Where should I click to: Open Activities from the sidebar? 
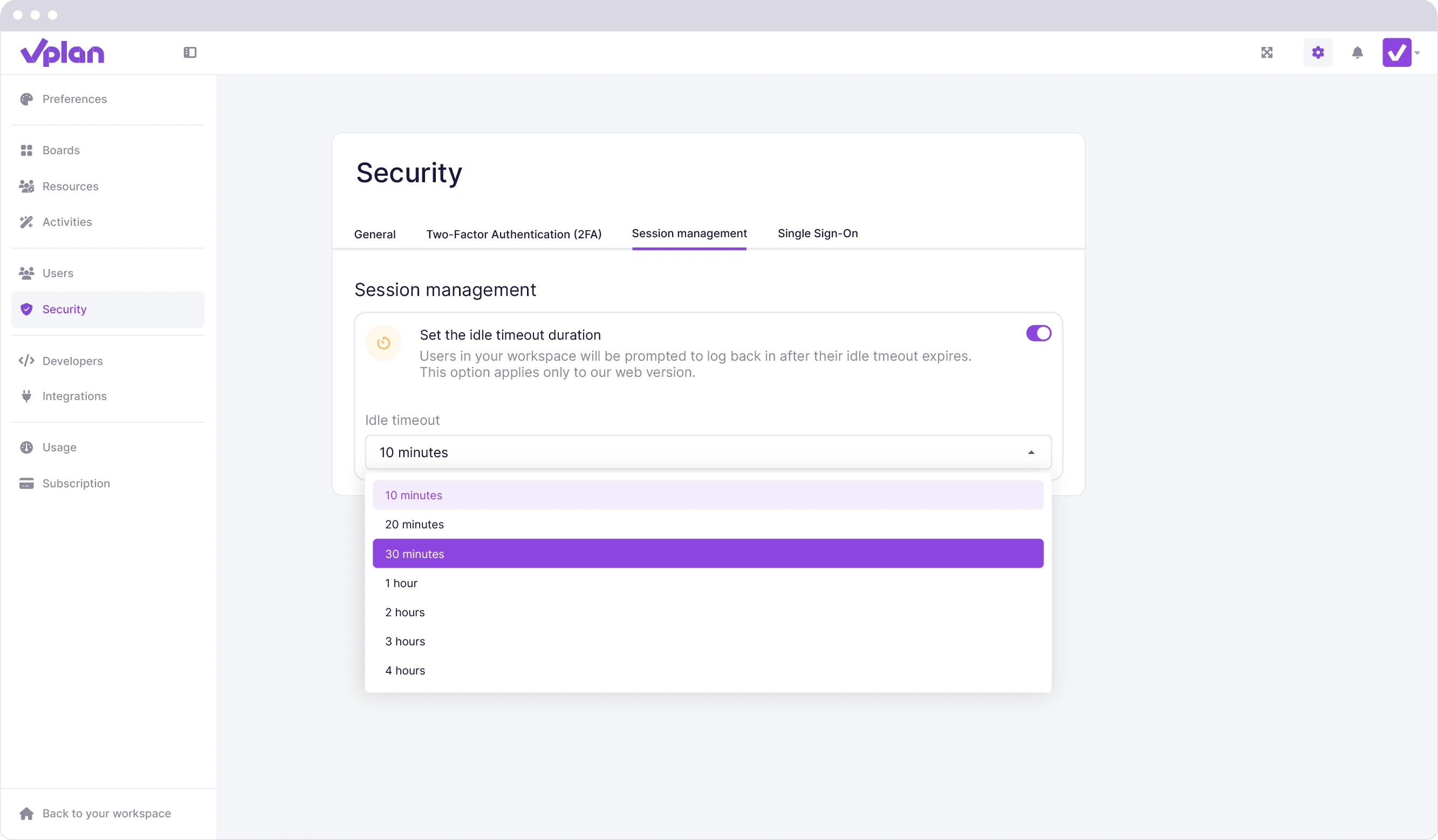point(67,222)
